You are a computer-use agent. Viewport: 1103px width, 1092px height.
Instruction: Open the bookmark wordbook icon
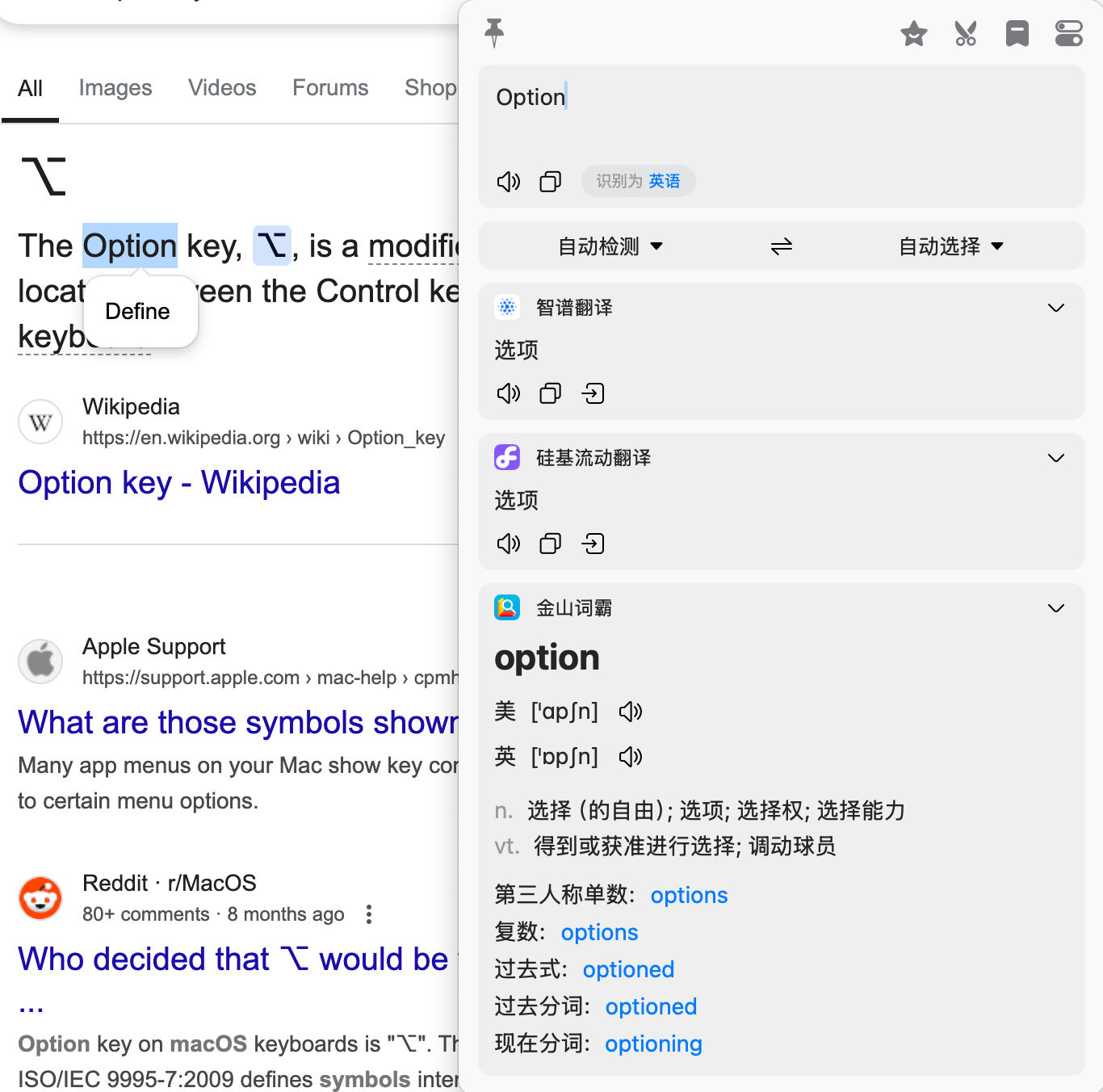[x=1017, y=34]
